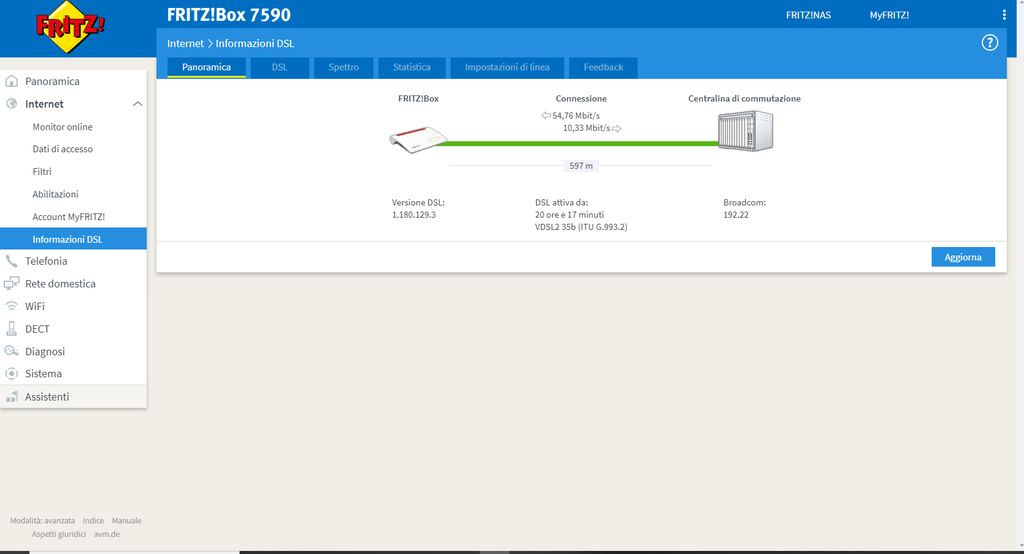The image size is (1024, 554).
Task: Click the Indice footer link
Action: coord(93,521)
